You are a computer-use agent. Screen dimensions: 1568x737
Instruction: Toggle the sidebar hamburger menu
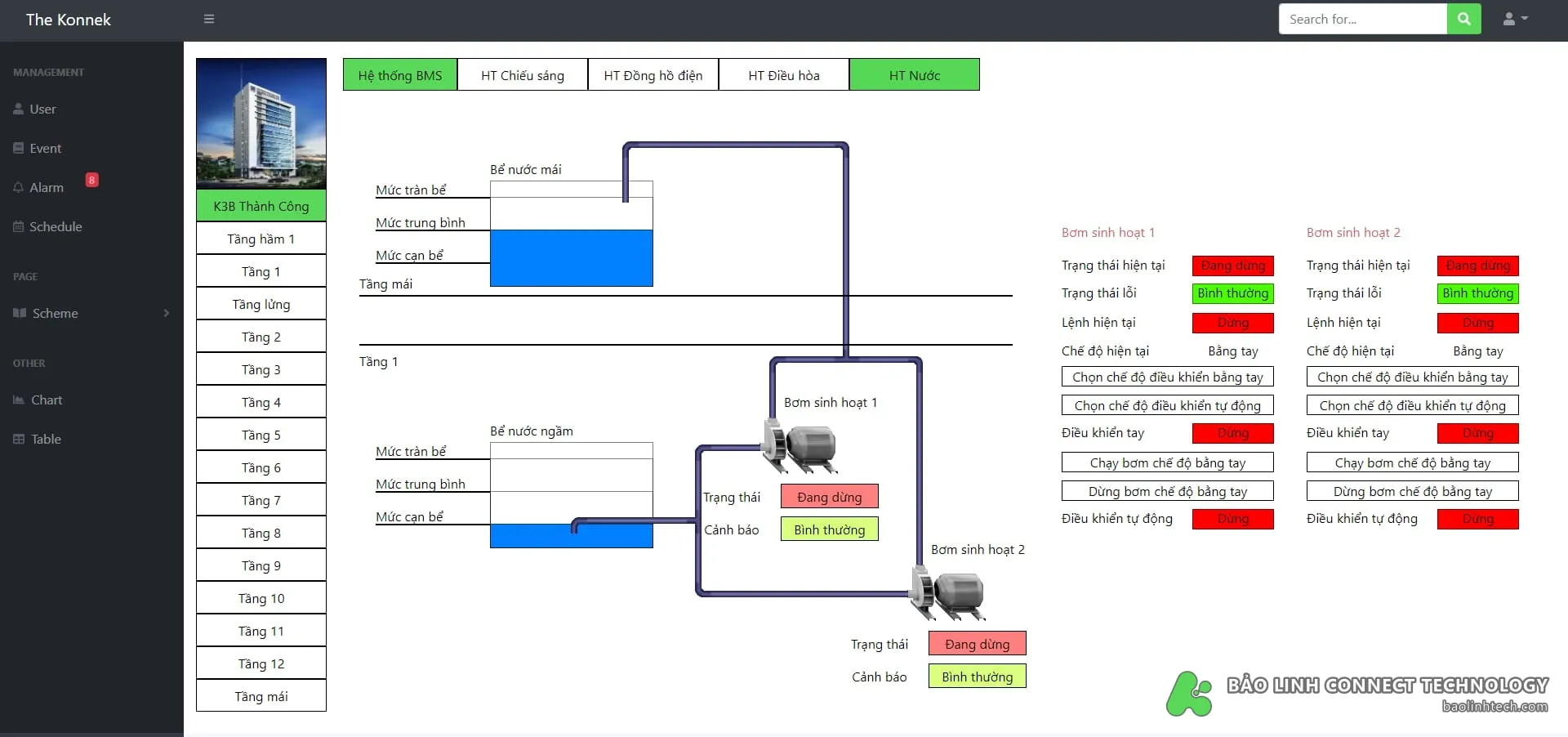(209, 19)
